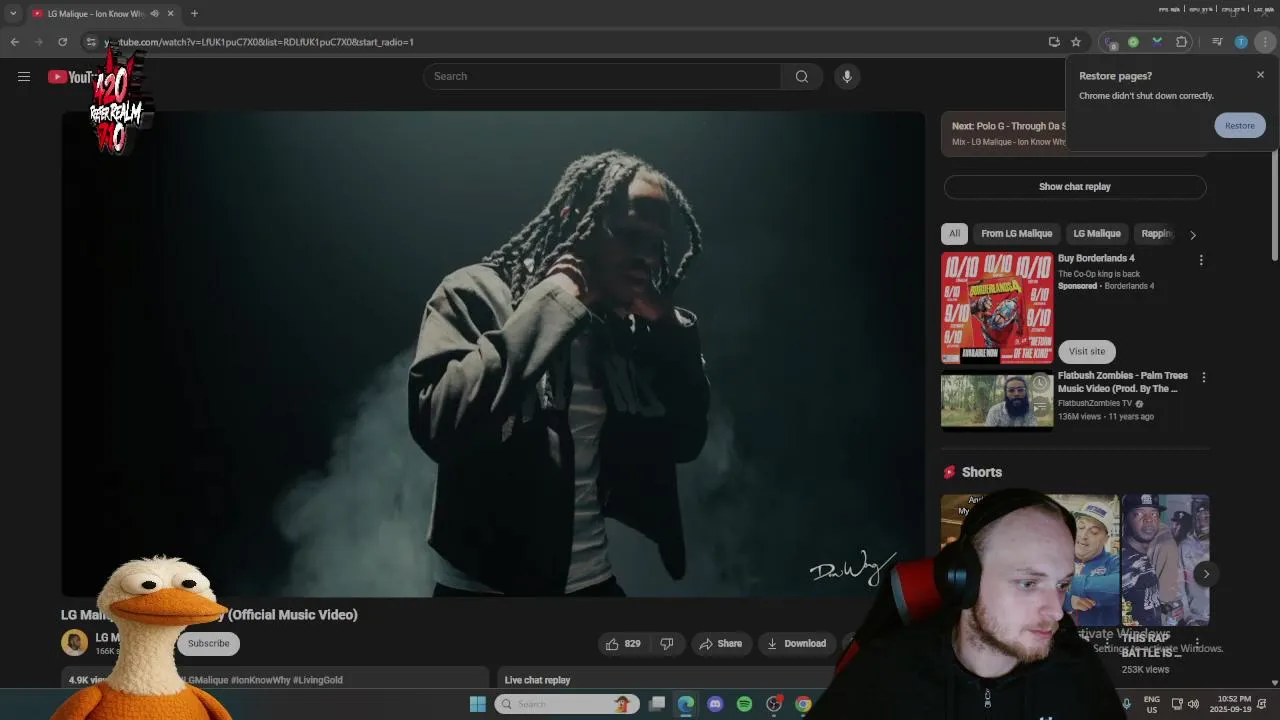Click the Windows taskbar search box
The image size is (1280, 720).
[567, 704]
